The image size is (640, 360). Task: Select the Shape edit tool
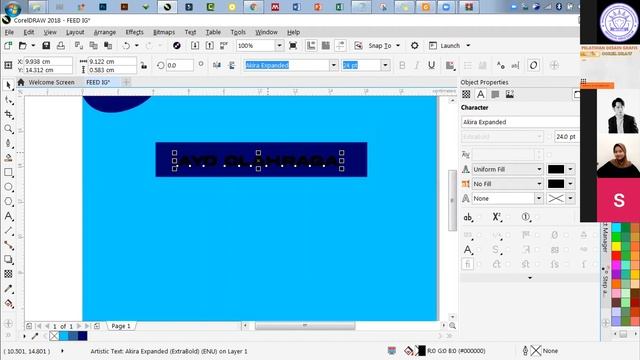(8, 100)
